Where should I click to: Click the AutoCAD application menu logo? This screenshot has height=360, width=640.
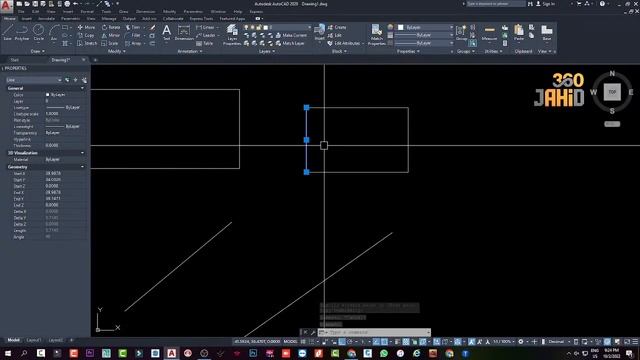pos(6,6)
